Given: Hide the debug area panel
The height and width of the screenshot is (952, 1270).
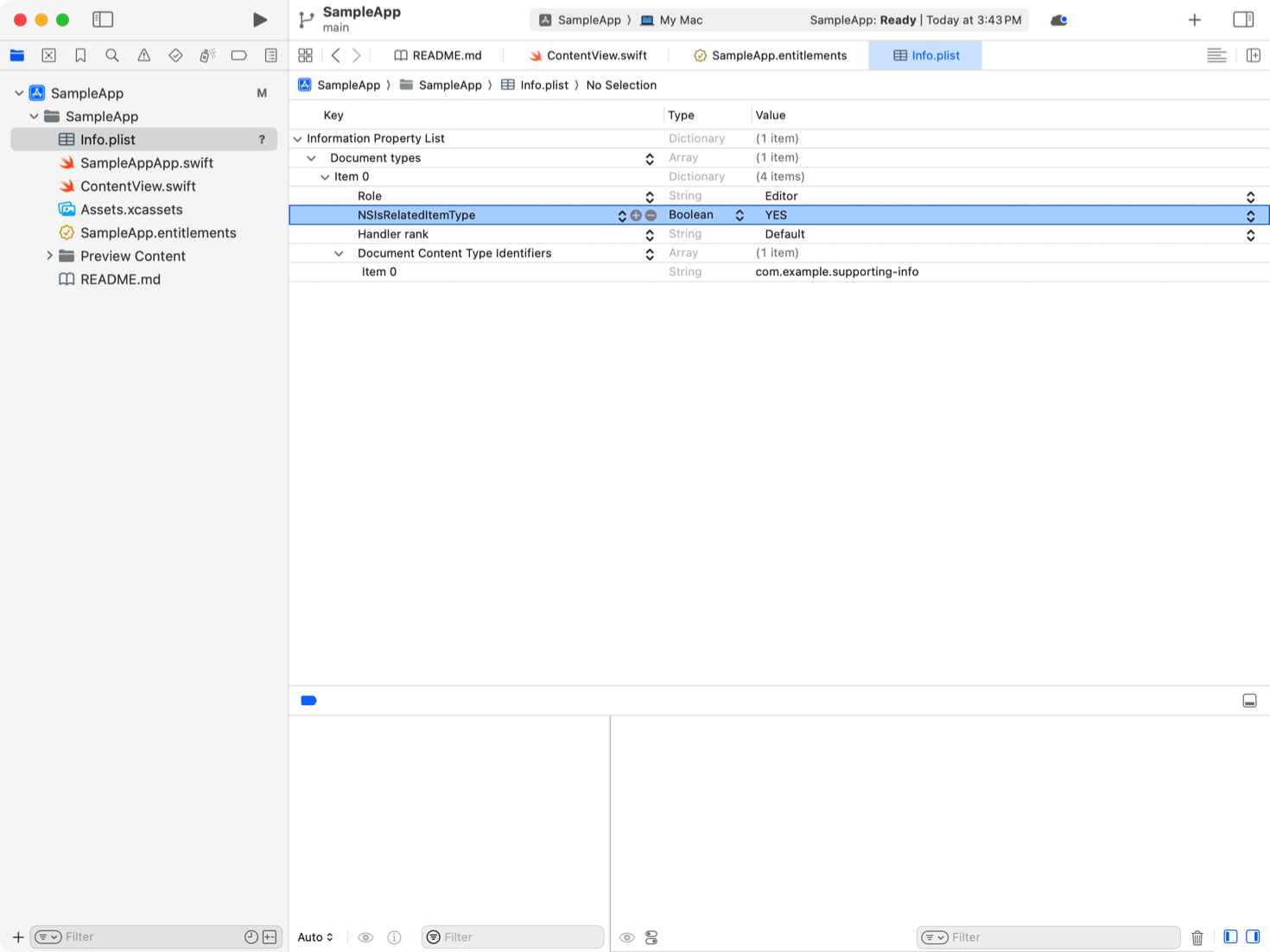Looking at the screenshot, I should (x=1249, y=701).
